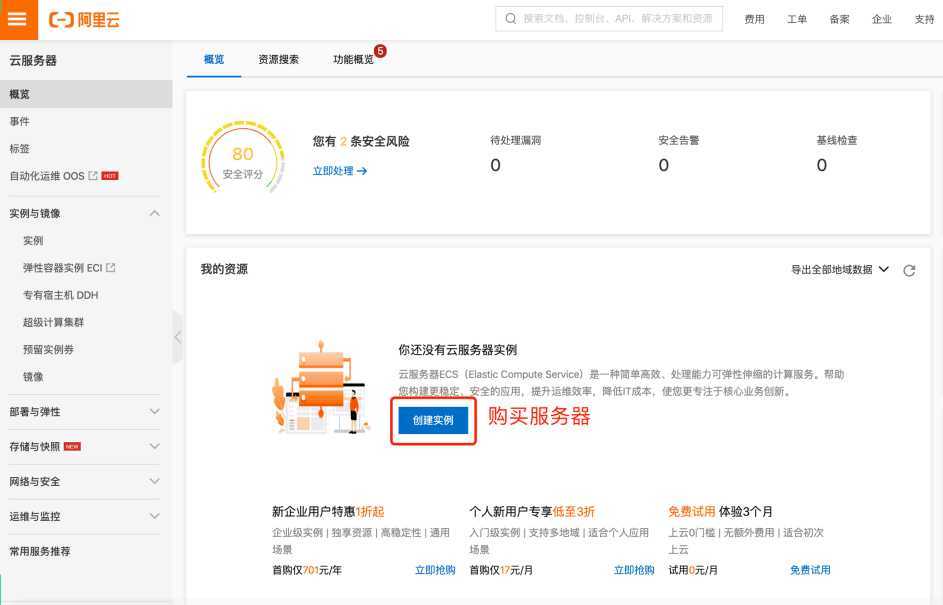Click the 基线检查 count value

822,165
